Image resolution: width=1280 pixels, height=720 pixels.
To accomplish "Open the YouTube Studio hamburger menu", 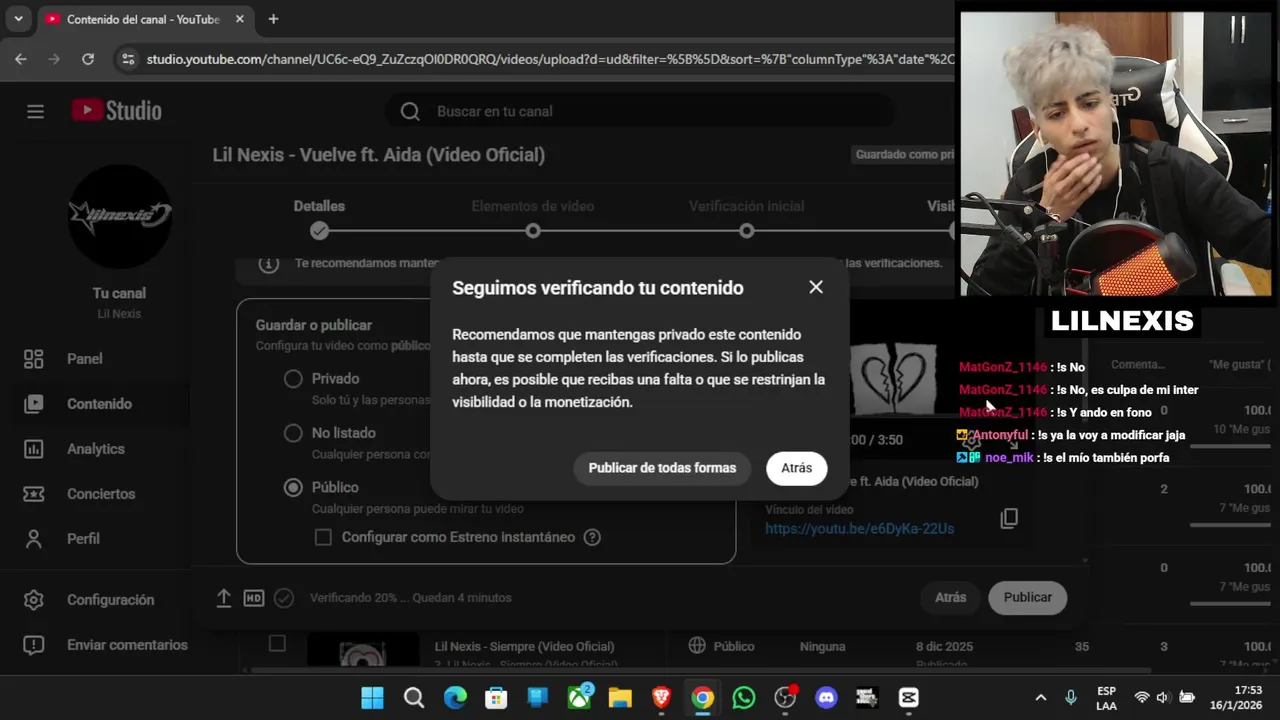I will 36,111.
